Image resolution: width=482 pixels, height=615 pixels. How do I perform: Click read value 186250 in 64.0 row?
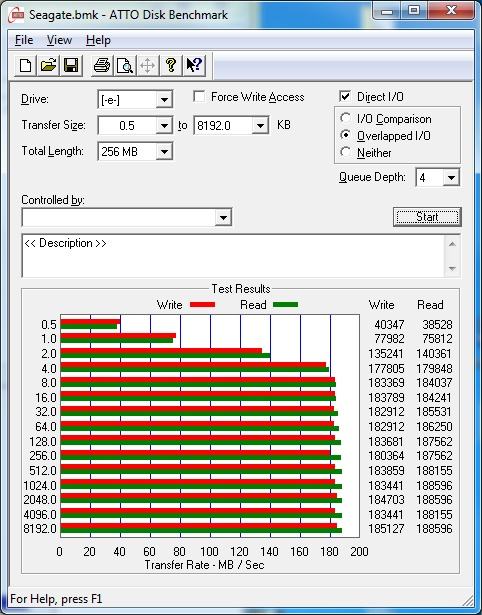(434, 426)
